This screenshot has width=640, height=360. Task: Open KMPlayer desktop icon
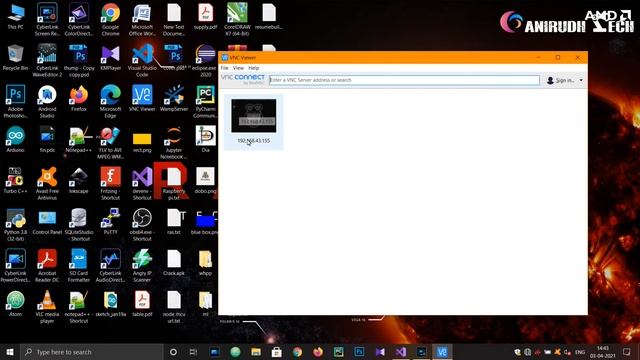[111, 58]
